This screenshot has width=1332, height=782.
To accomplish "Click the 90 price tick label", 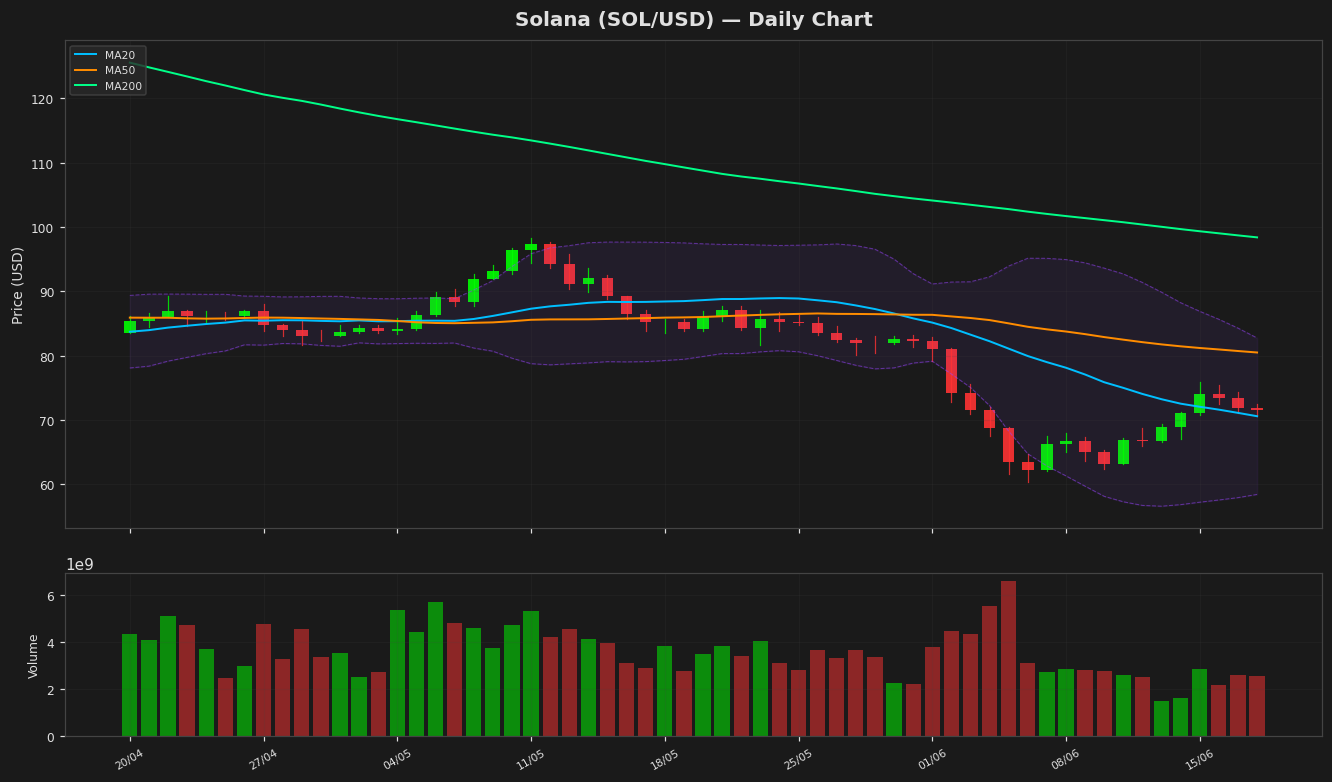I will point(46,292).
